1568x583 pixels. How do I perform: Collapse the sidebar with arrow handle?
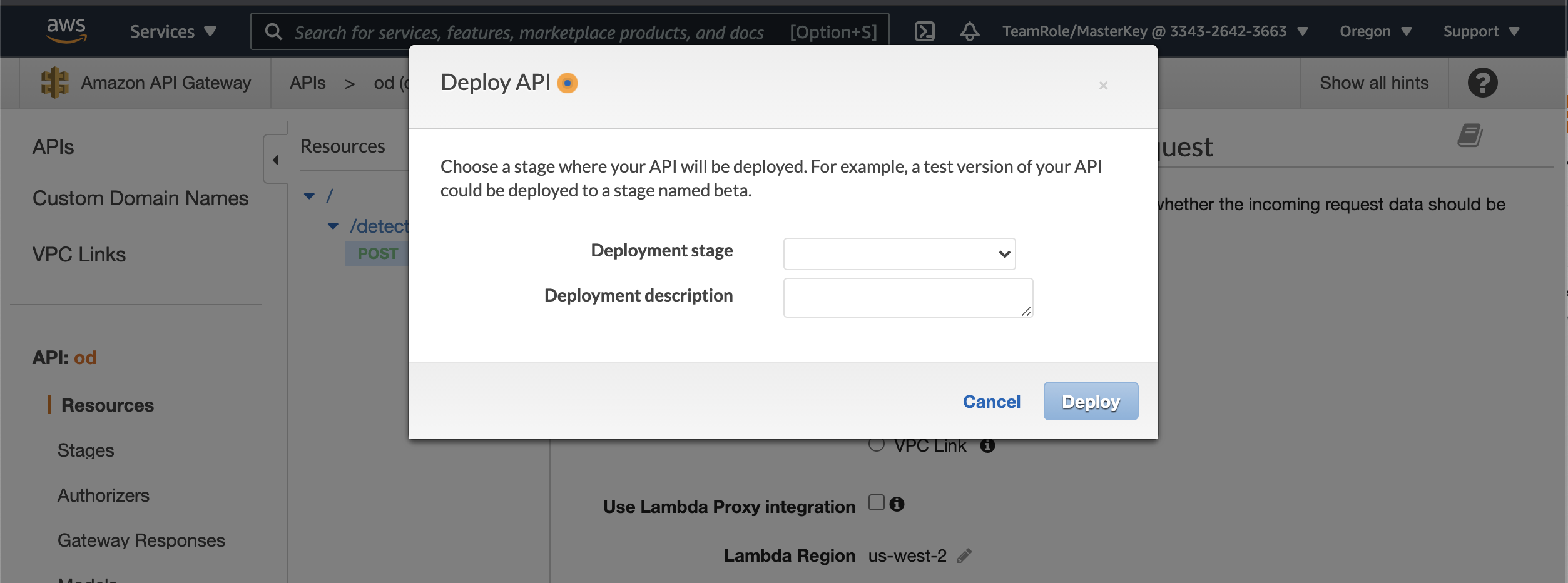[275, 160]
